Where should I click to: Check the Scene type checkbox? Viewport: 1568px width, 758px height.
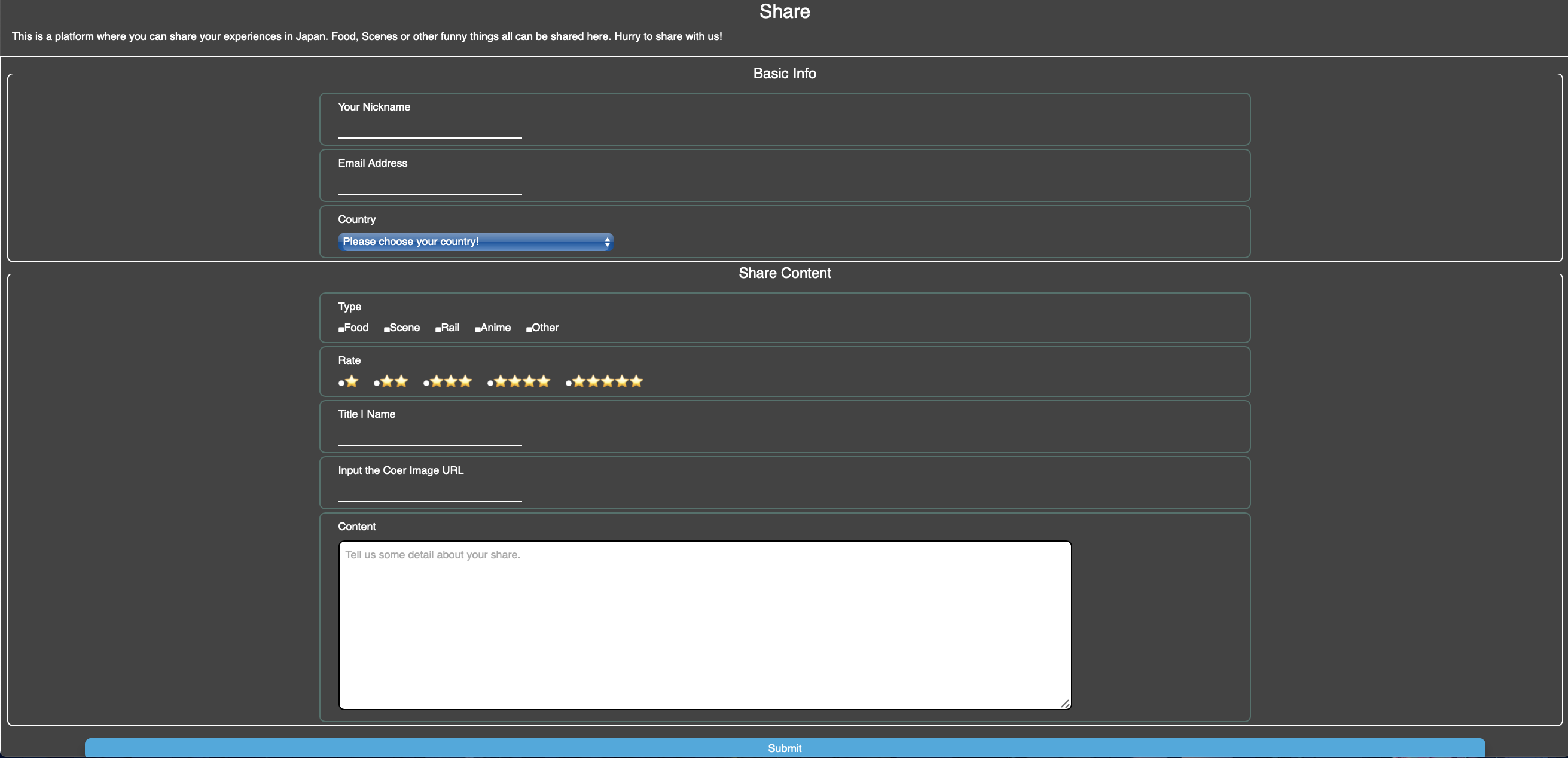386,329
